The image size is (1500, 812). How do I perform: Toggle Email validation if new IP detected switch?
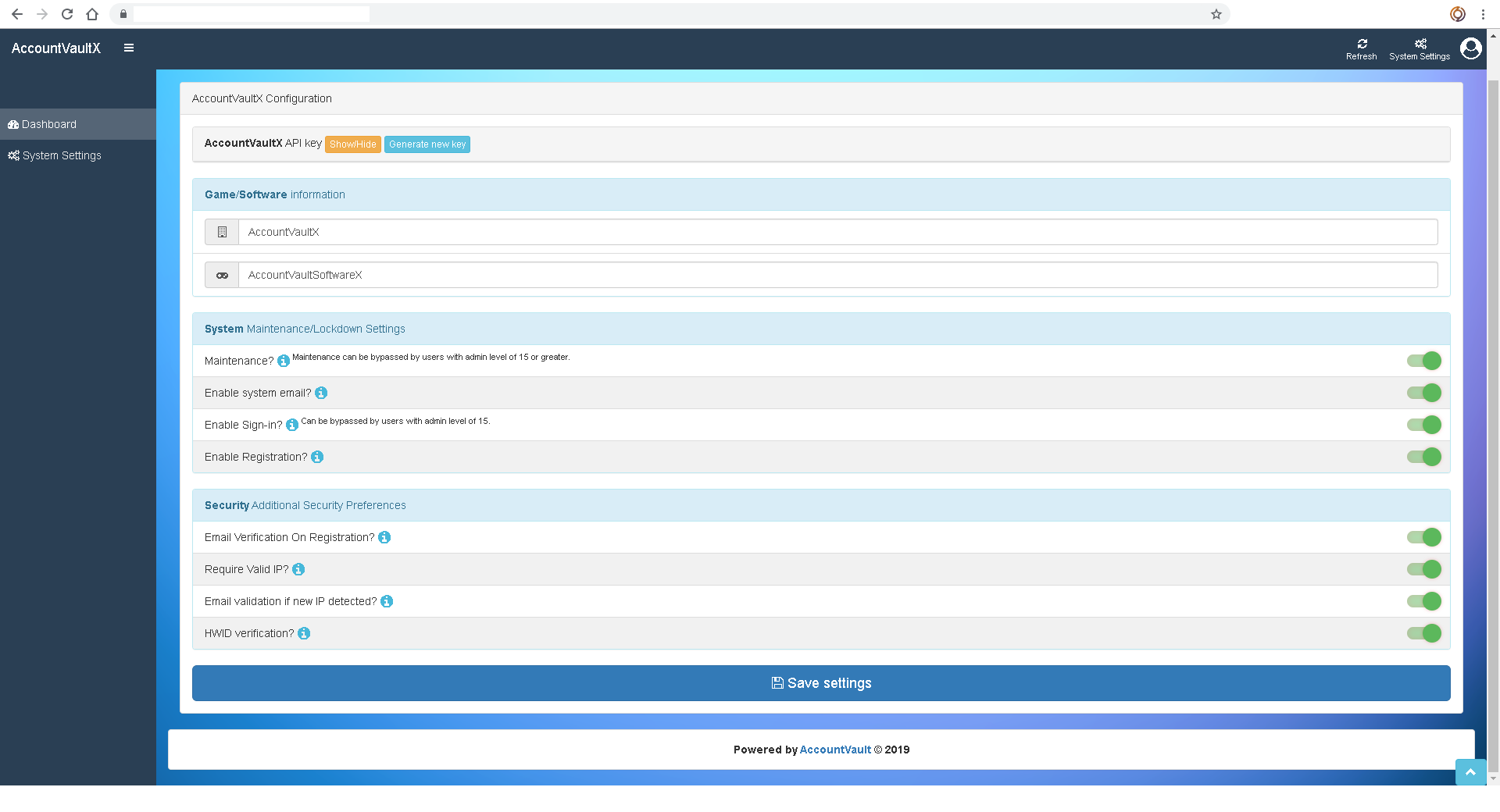[x=1424, y=601]
